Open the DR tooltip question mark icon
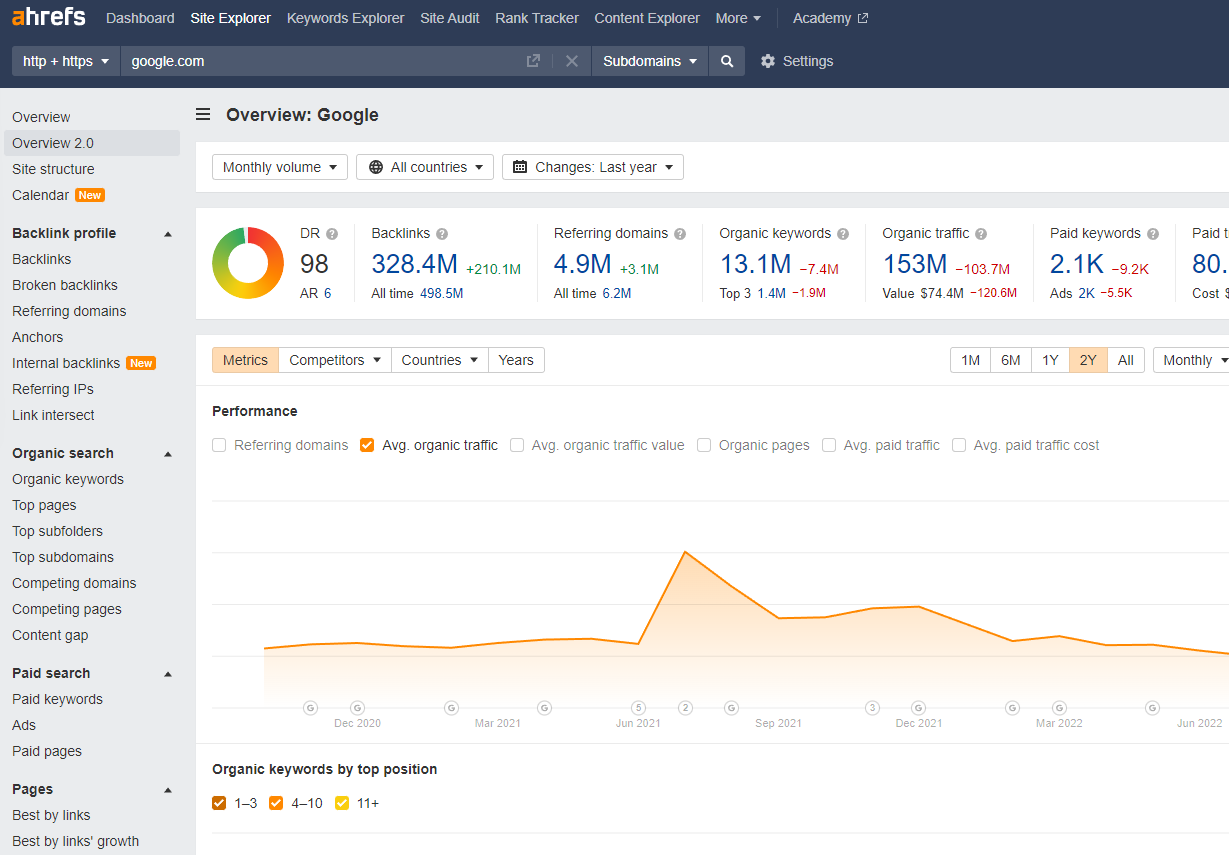The width and height of the screenshot is (1229, 855). pos(331,232)
